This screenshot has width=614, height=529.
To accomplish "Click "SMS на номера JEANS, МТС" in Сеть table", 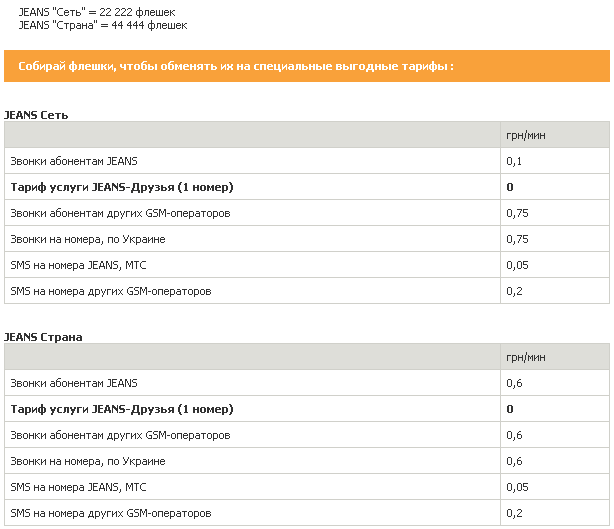I will (x=79, y=265).
